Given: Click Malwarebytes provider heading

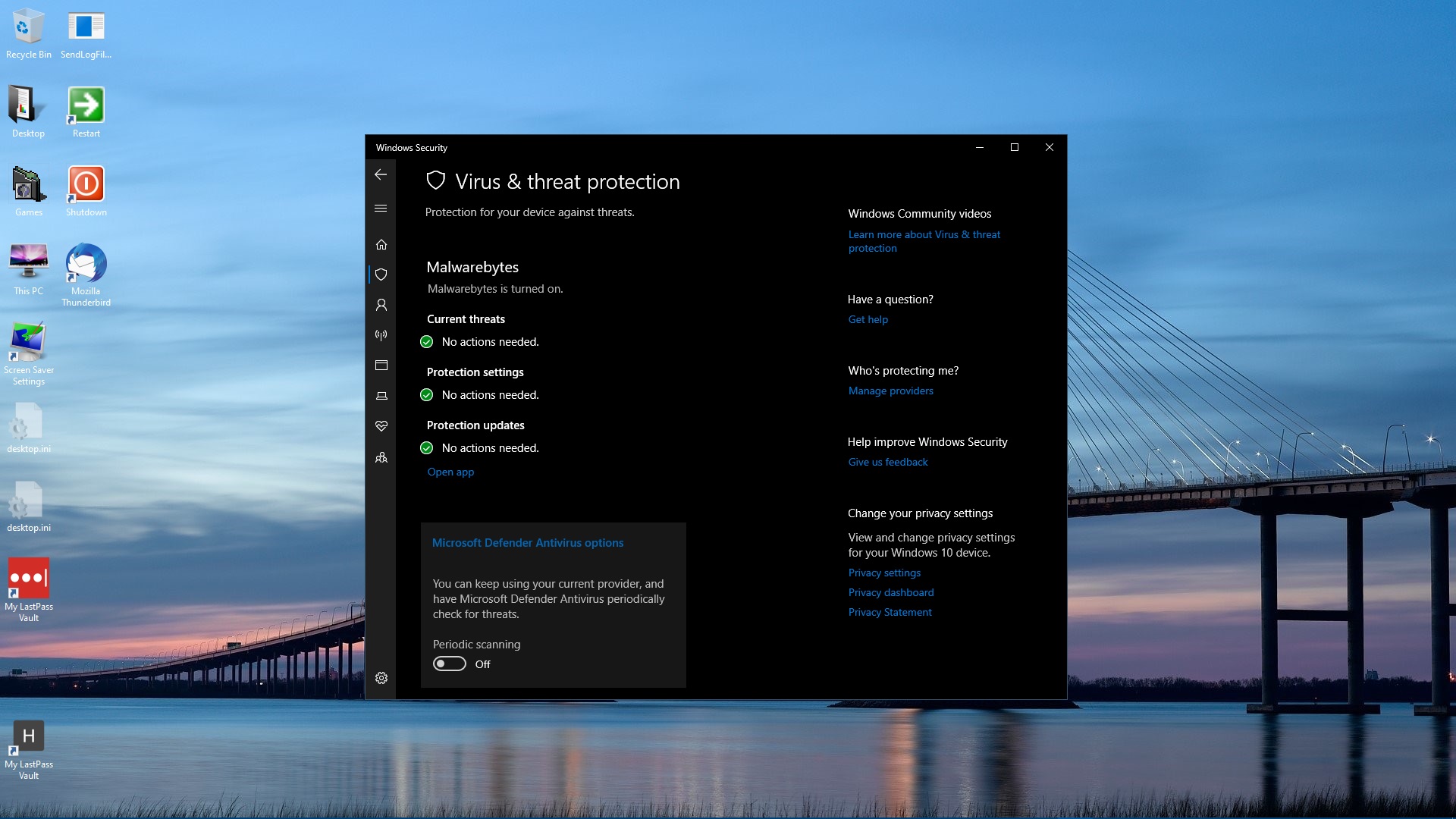Looking at the screenshot, I should [472, 267].
